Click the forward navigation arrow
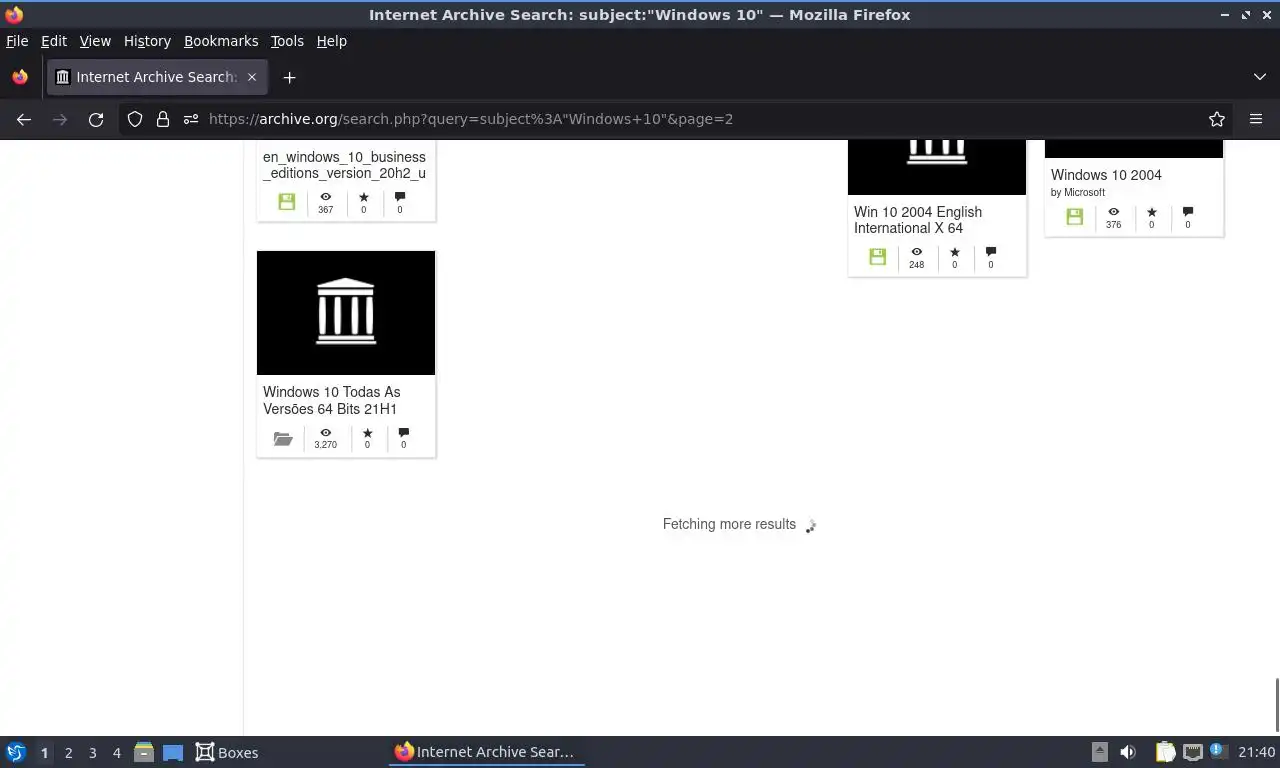Viewport: 1280px width, 768px height. click(60, 119)
